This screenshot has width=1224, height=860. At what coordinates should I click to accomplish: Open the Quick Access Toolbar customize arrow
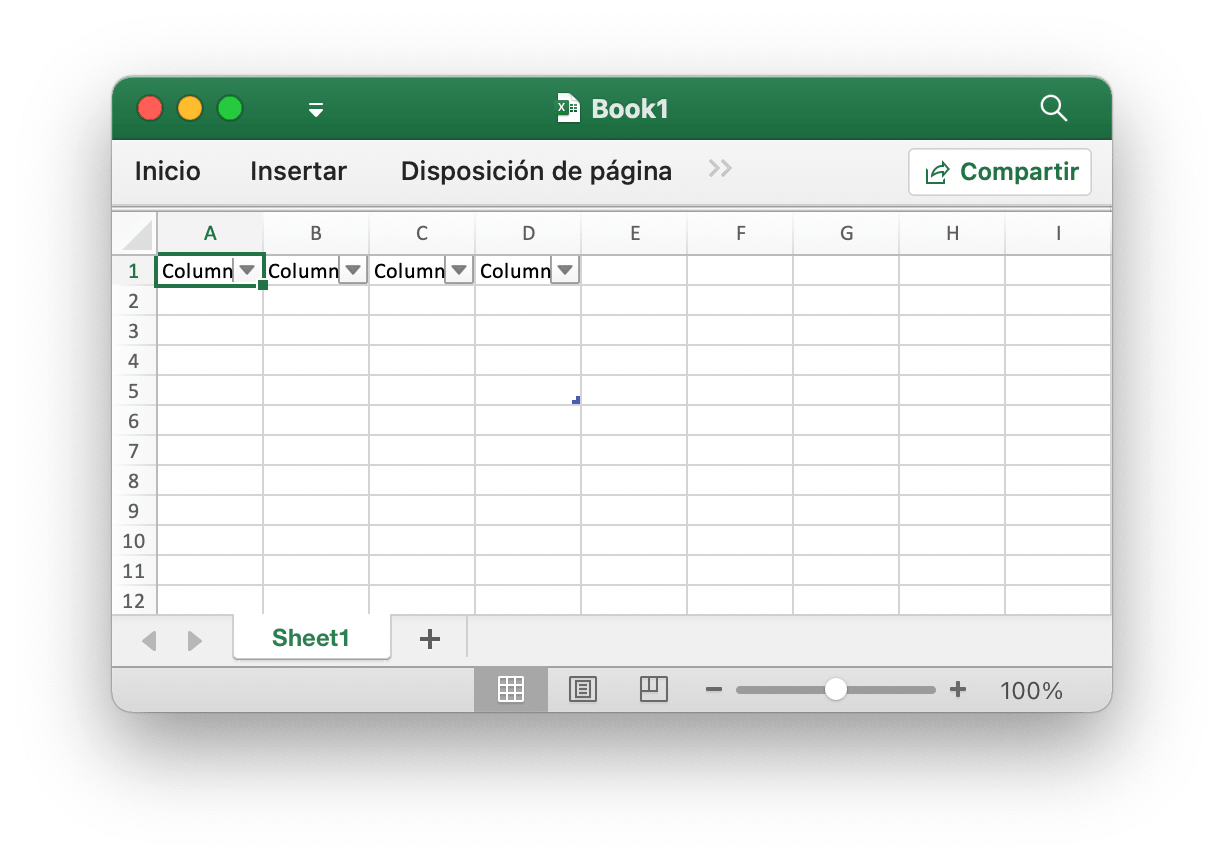pos(316,109)
